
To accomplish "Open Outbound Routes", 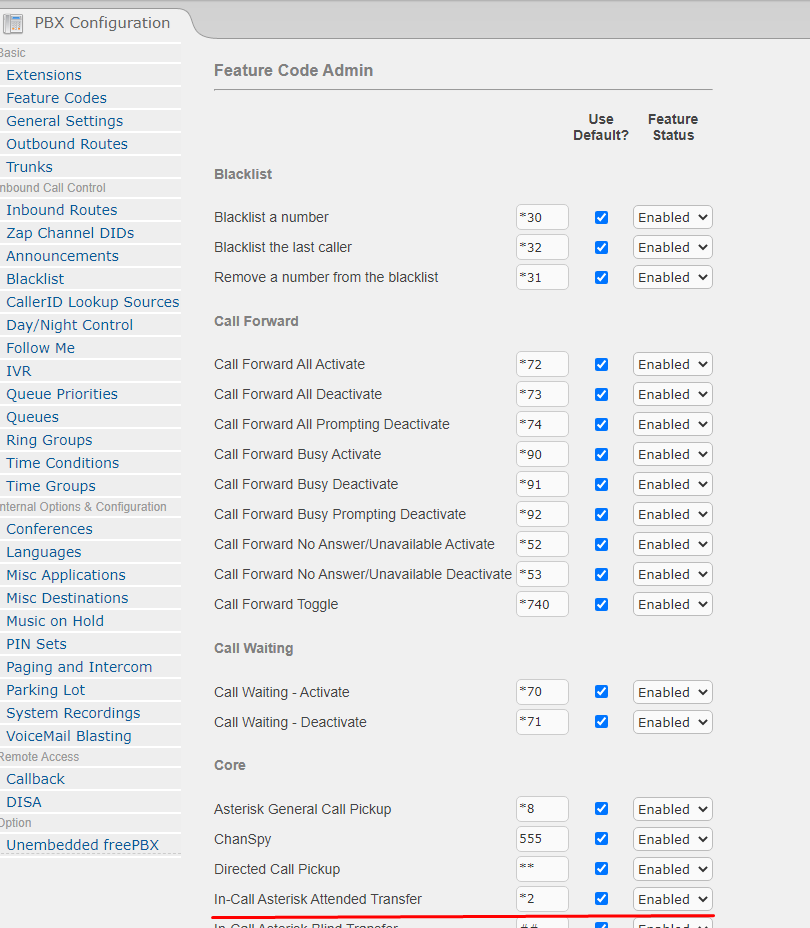I will [x=67, y=144].
